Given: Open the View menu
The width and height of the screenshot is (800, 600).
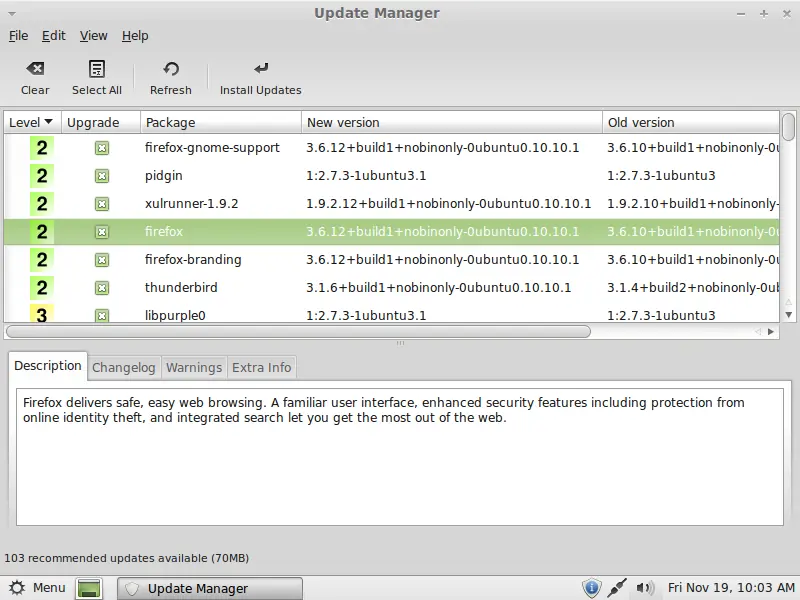Looking at the screenshot, I should pyautogui.click(x=93, y=36).
